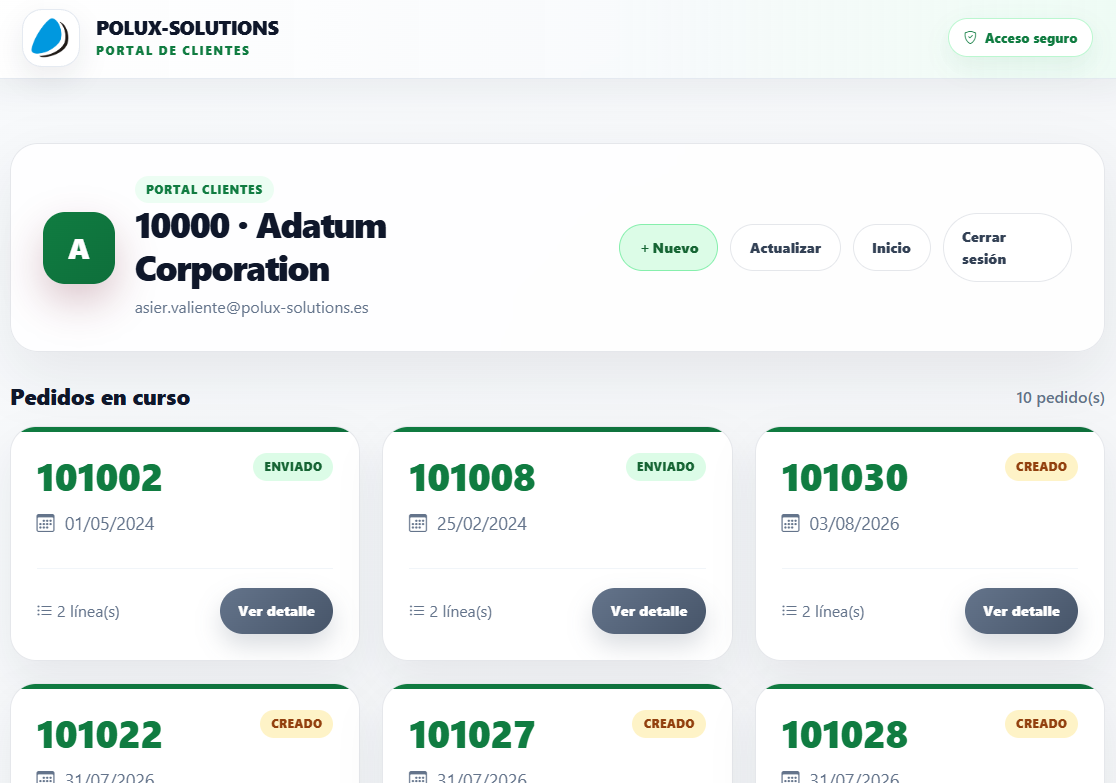Select order number 101028
Viewport: 1116px width, 783px height.
pos(845,735)
